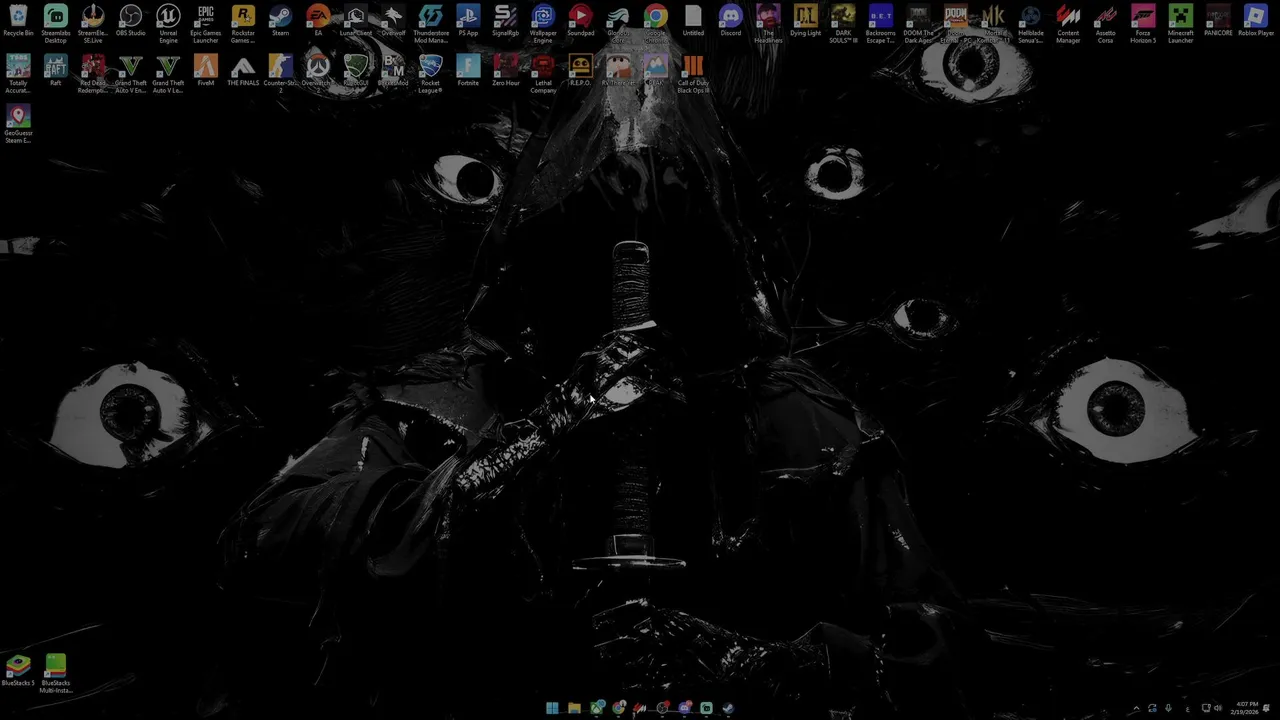Launch Soundpad desktop icon
The image size is (1280, 720).
coord(581,22)
